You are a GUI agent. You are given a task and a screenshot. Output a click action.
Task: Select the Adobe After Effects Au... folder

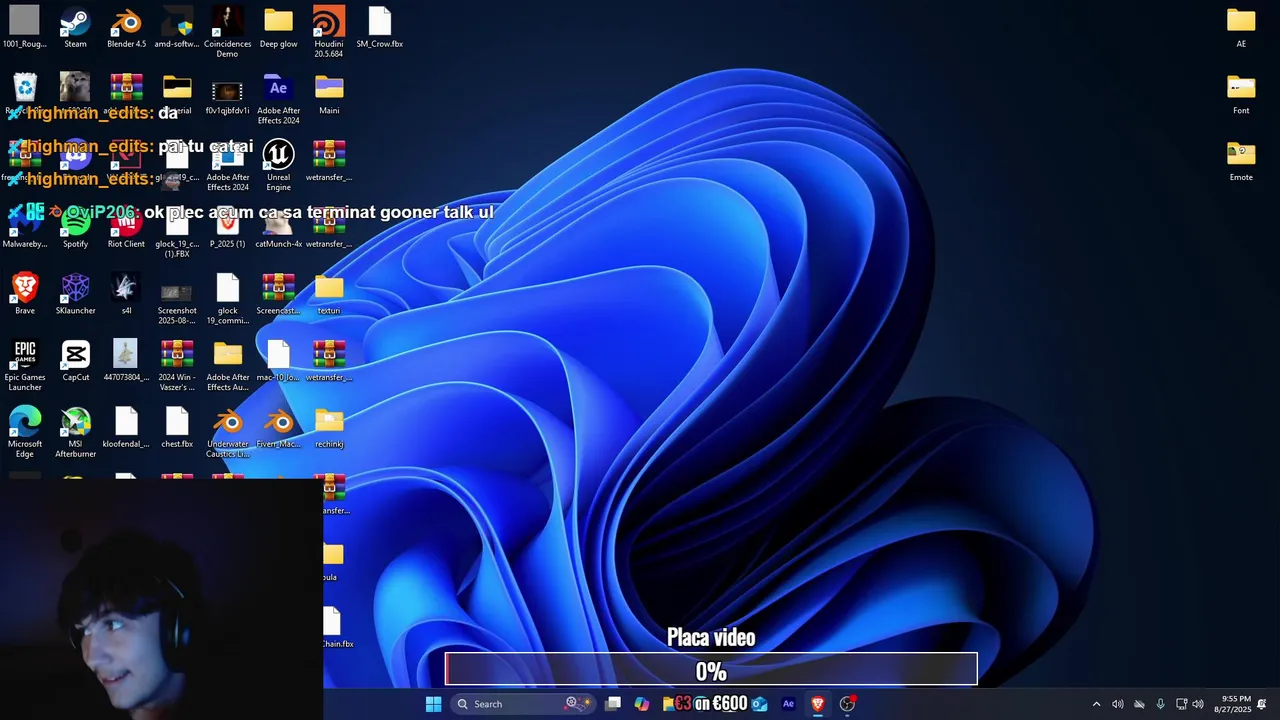(x=227, y=365)
